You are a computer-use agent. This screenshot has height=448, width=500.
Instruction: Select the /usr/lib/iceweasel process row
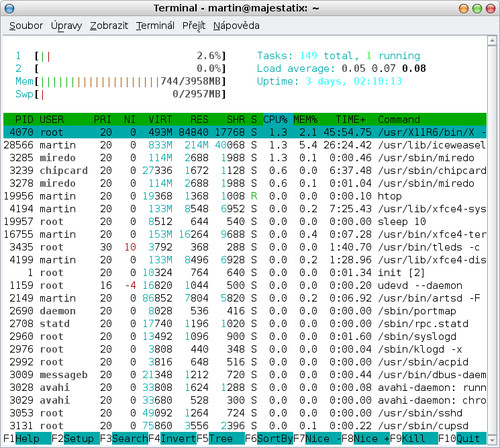pyautogui.click(x=245, y=145)
